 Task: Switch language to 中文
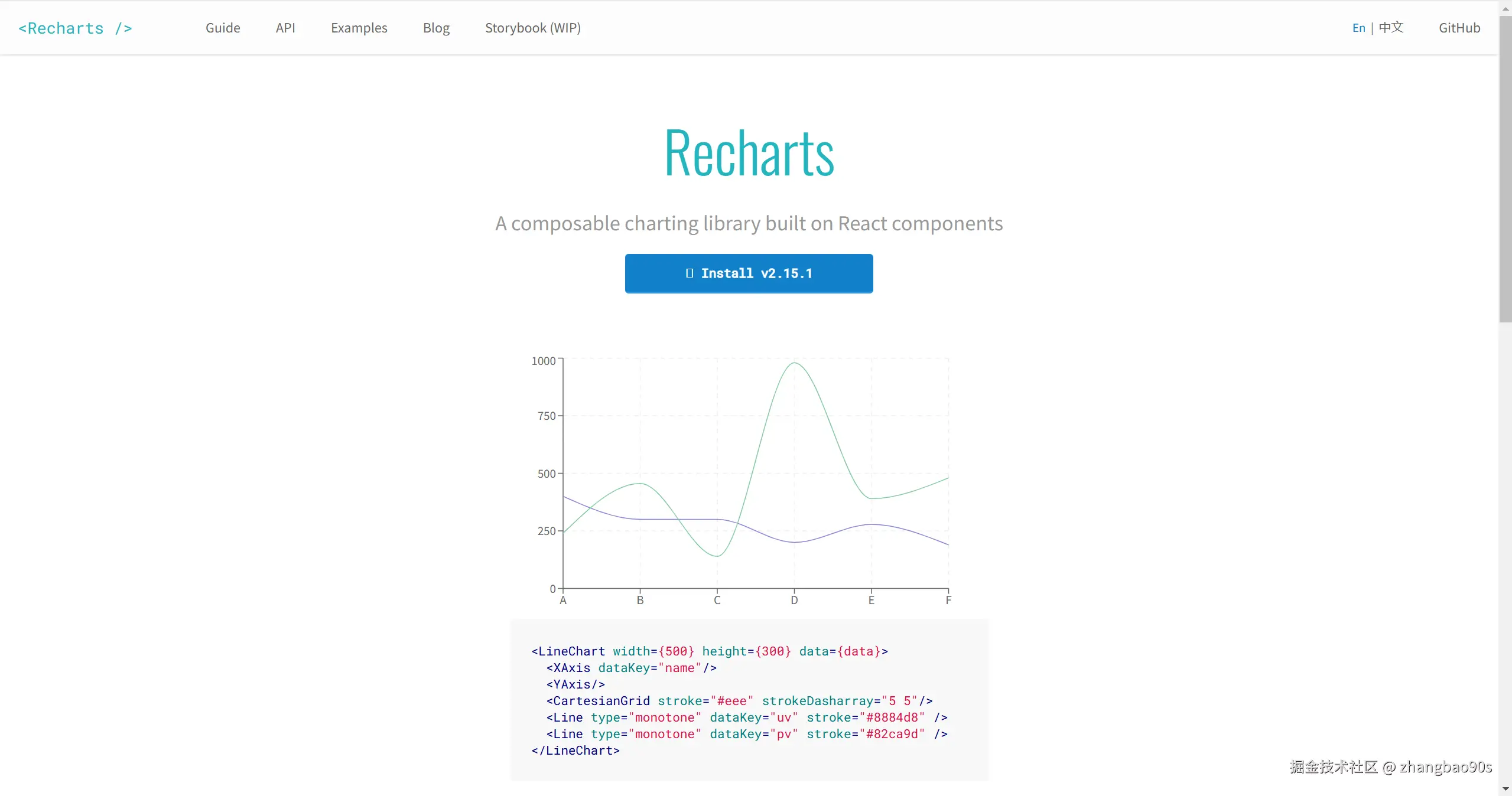[1391, 28]
